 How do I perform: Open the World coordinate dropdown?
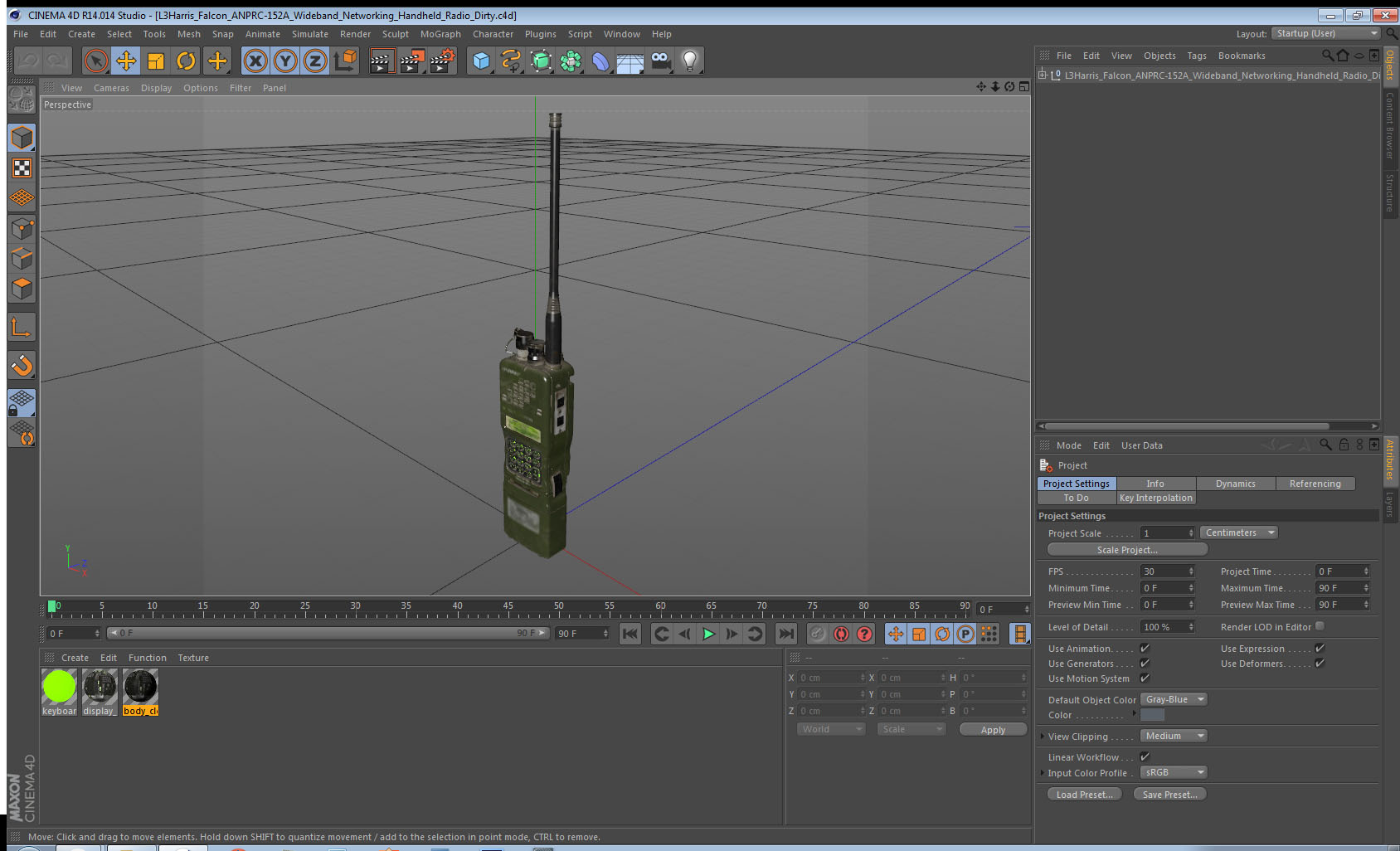click(831, 729)
